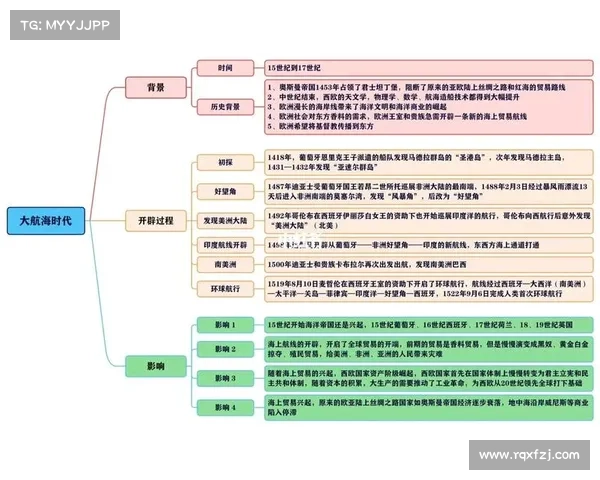Pick the 好望角 sub-node
The image size is (600, 480).
pos(225,191)
